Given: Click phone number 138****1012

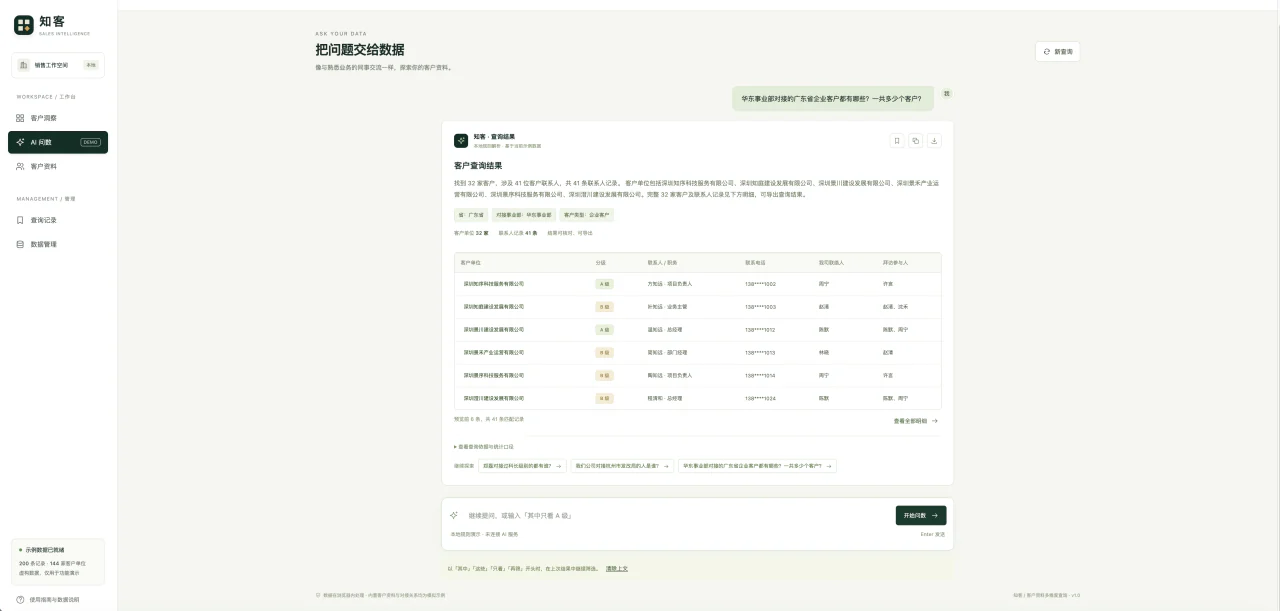Looking at the screenshot, I should pyautogui.click(x=760, y=330).
